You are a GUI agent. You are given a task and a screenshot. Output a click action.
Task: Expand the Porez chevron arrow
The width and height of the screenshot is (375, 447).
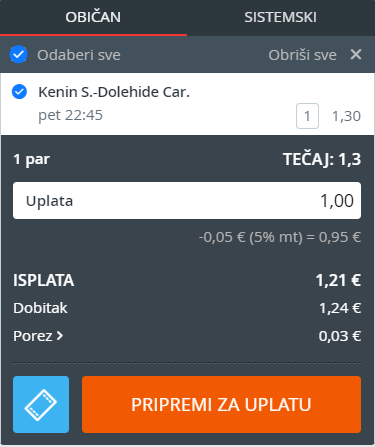tap(60, 336)
